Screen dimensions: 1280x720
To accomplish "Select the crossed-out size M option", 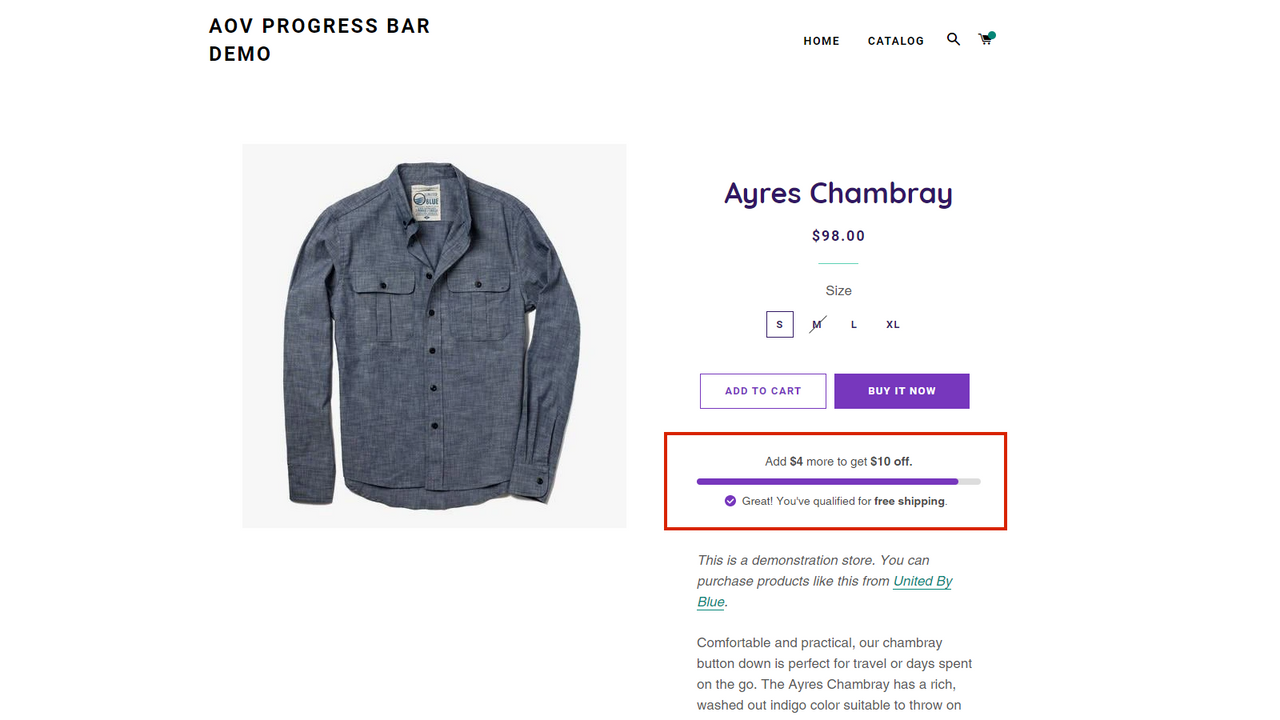I will 817,324.
